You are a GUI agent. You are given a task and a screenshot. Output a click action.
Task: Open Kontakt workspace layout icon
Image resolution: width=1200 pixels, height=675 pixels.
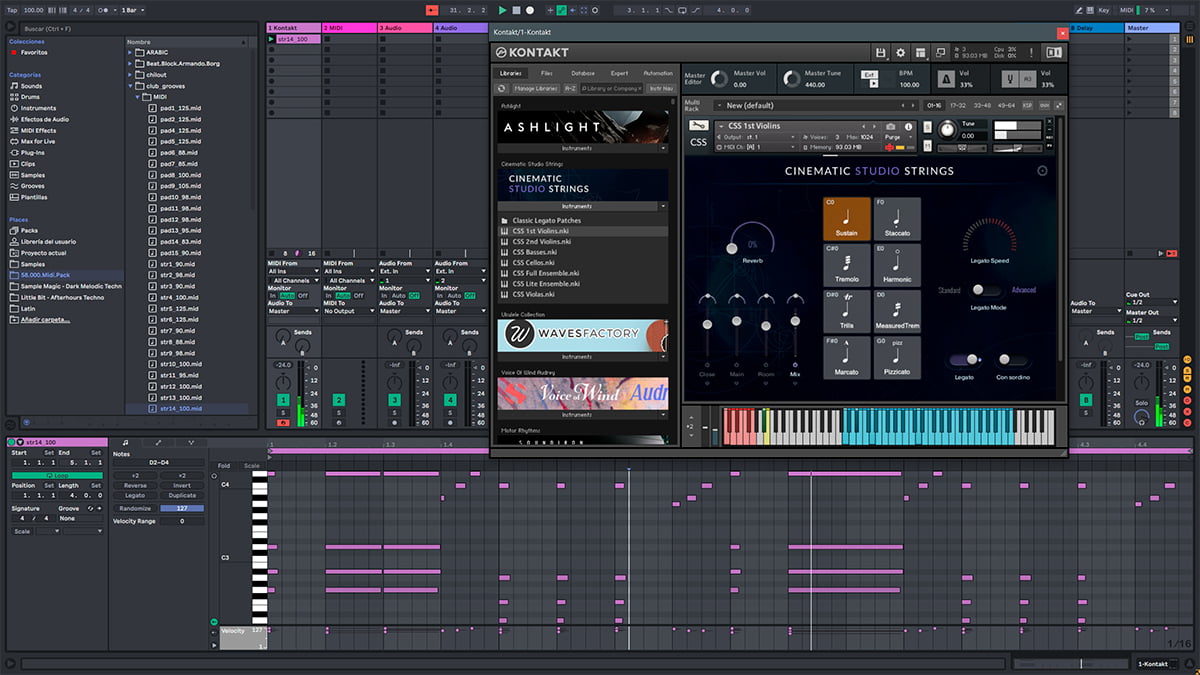(x=920, y=52)
